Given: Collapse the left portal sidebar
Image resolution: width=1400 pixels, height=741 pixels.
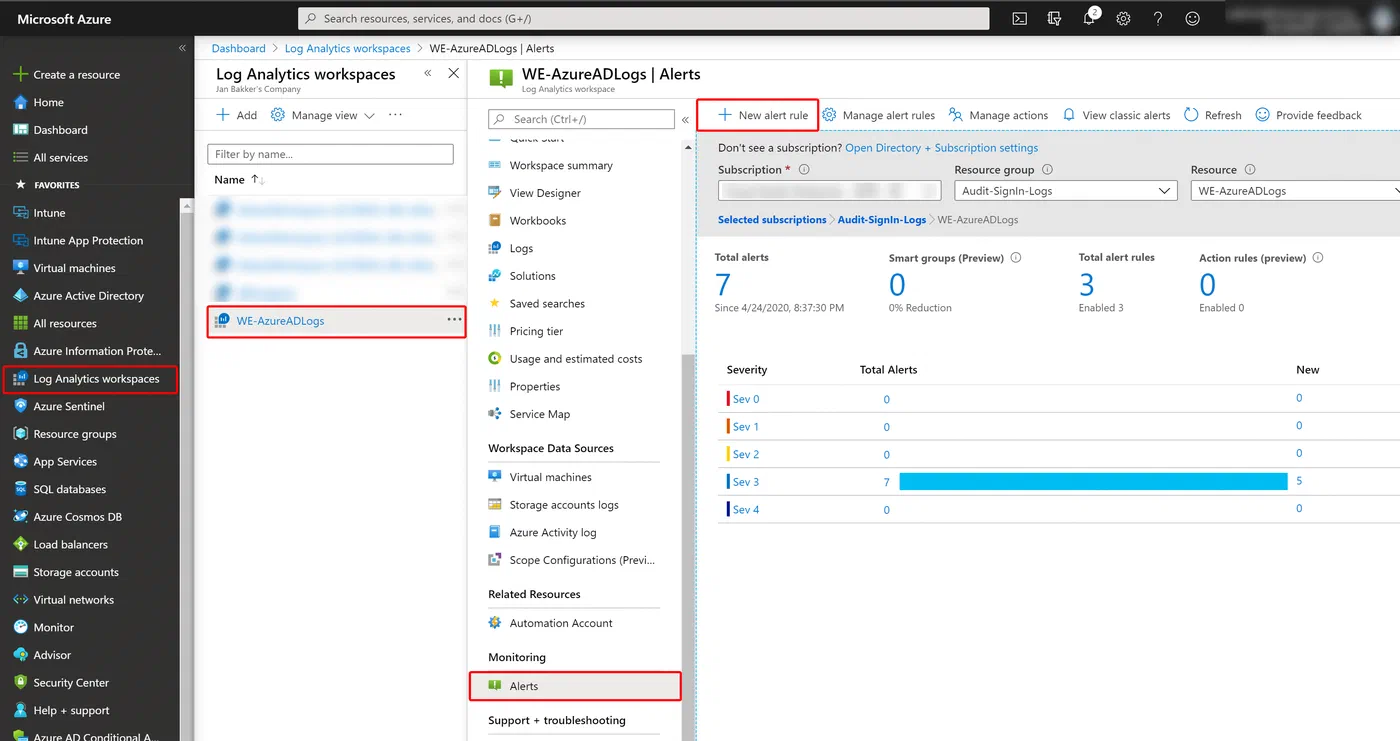Looking at the screenshot, I should (182, 48).
